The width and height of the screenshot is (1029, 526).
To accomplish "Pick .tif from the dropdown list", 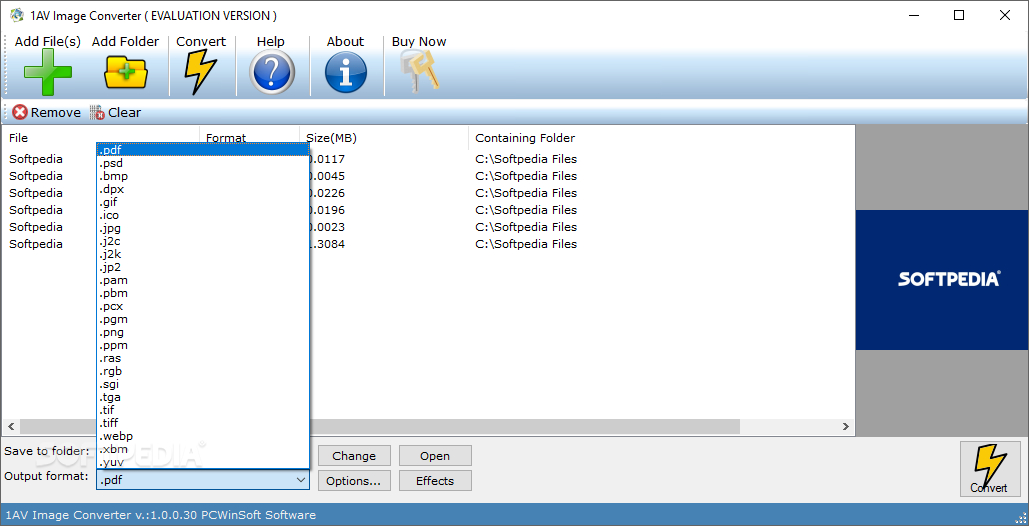I will [203, 410].
